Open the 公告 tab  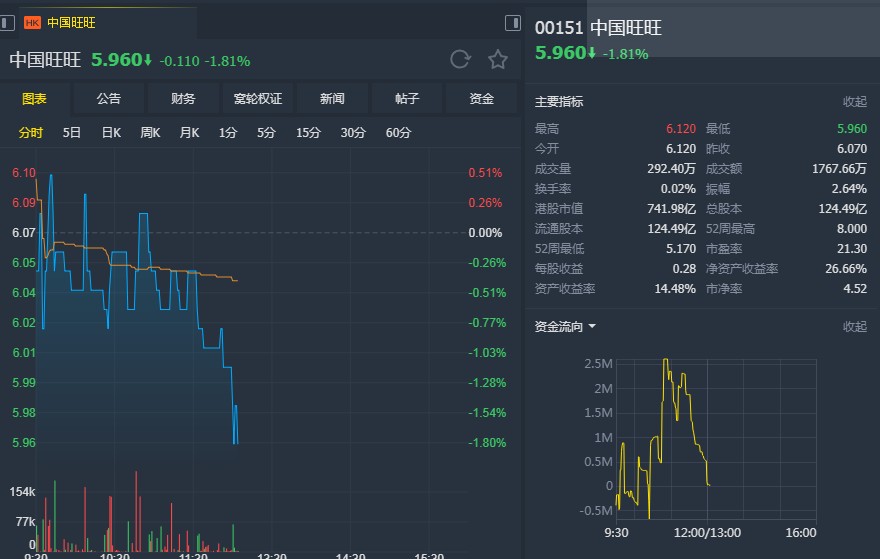108,99
